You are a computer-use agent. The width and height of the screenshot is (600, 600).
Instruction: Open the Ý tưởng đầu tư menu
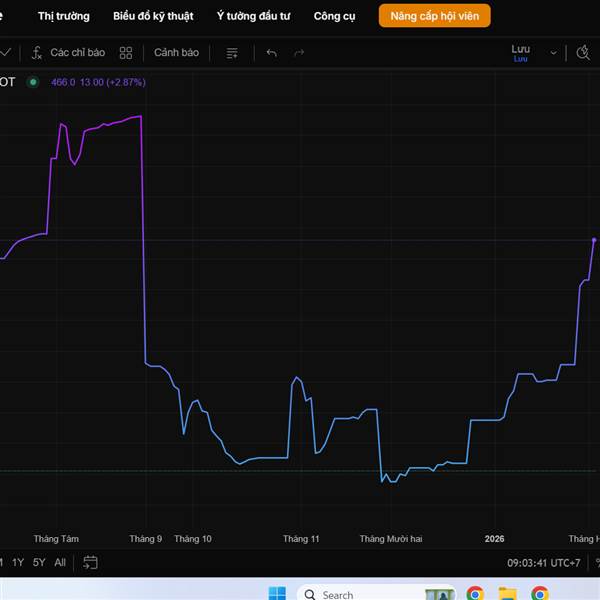(x=253, y=16)
